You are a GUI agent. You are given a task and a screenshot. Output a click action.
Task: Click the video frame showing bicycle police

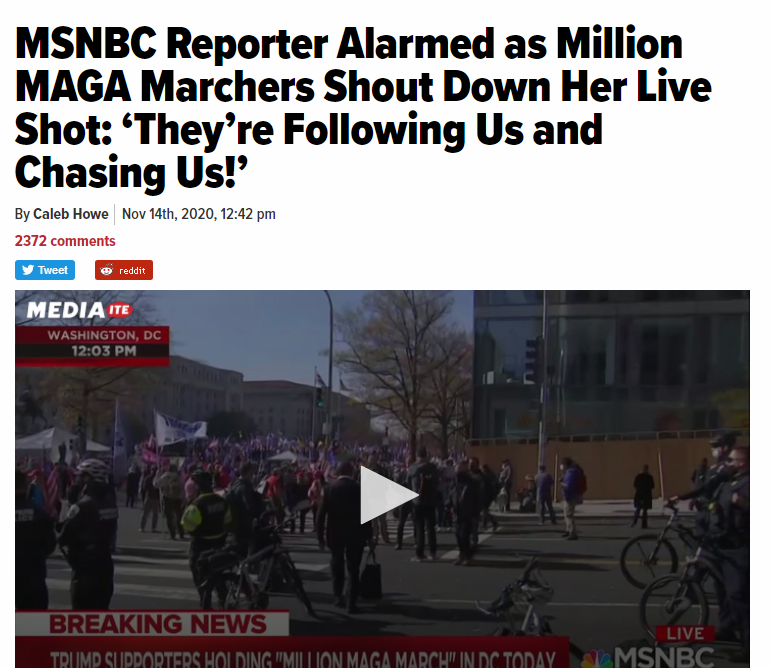click(x=382, y=479)
